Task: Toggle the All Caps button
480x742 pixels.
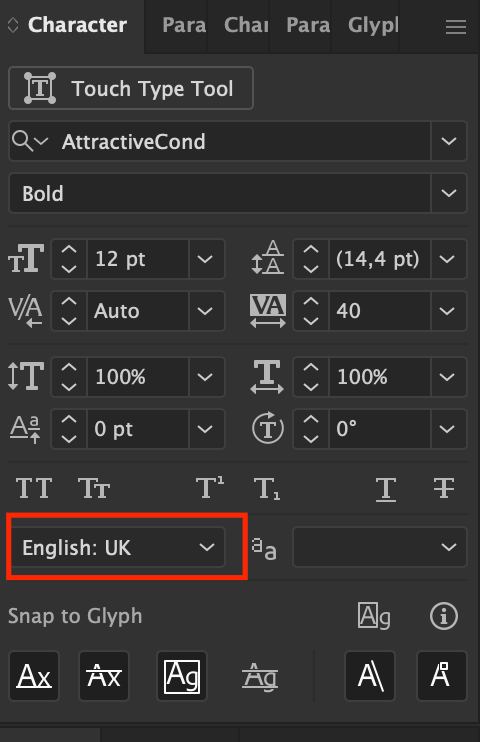Action: pos(34,488)
